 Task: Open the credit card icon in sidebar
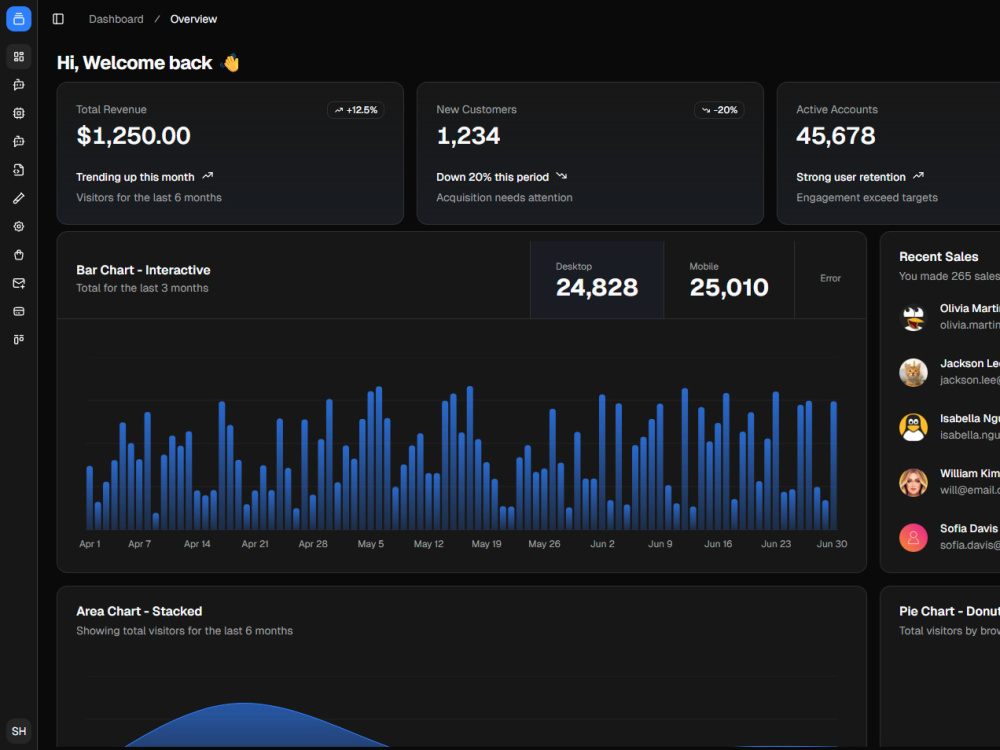click(18, 311)
